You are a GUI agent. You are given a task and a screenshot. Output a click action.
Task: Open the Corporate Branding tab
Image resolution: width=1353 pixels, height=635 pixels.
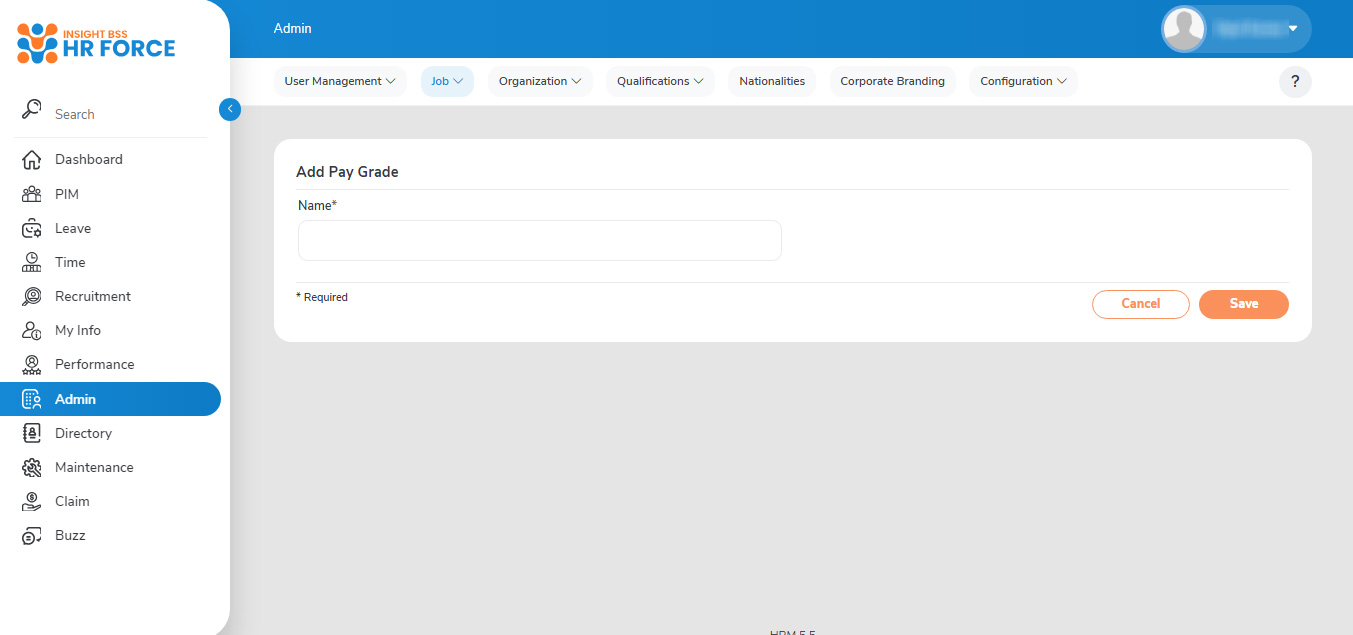(x=892, y=81)
